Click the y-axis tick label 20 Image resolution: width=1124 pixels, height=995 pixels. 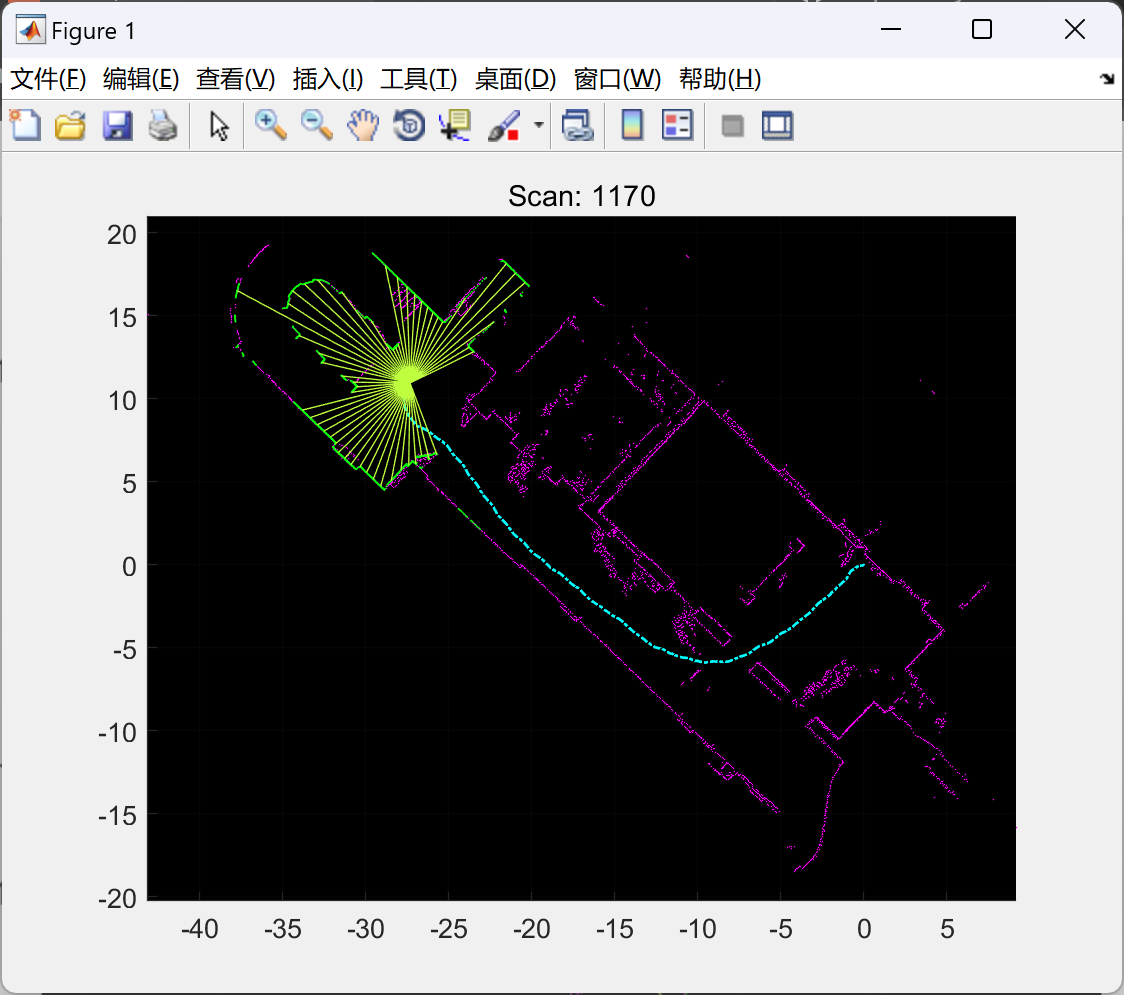pos(122,234)
